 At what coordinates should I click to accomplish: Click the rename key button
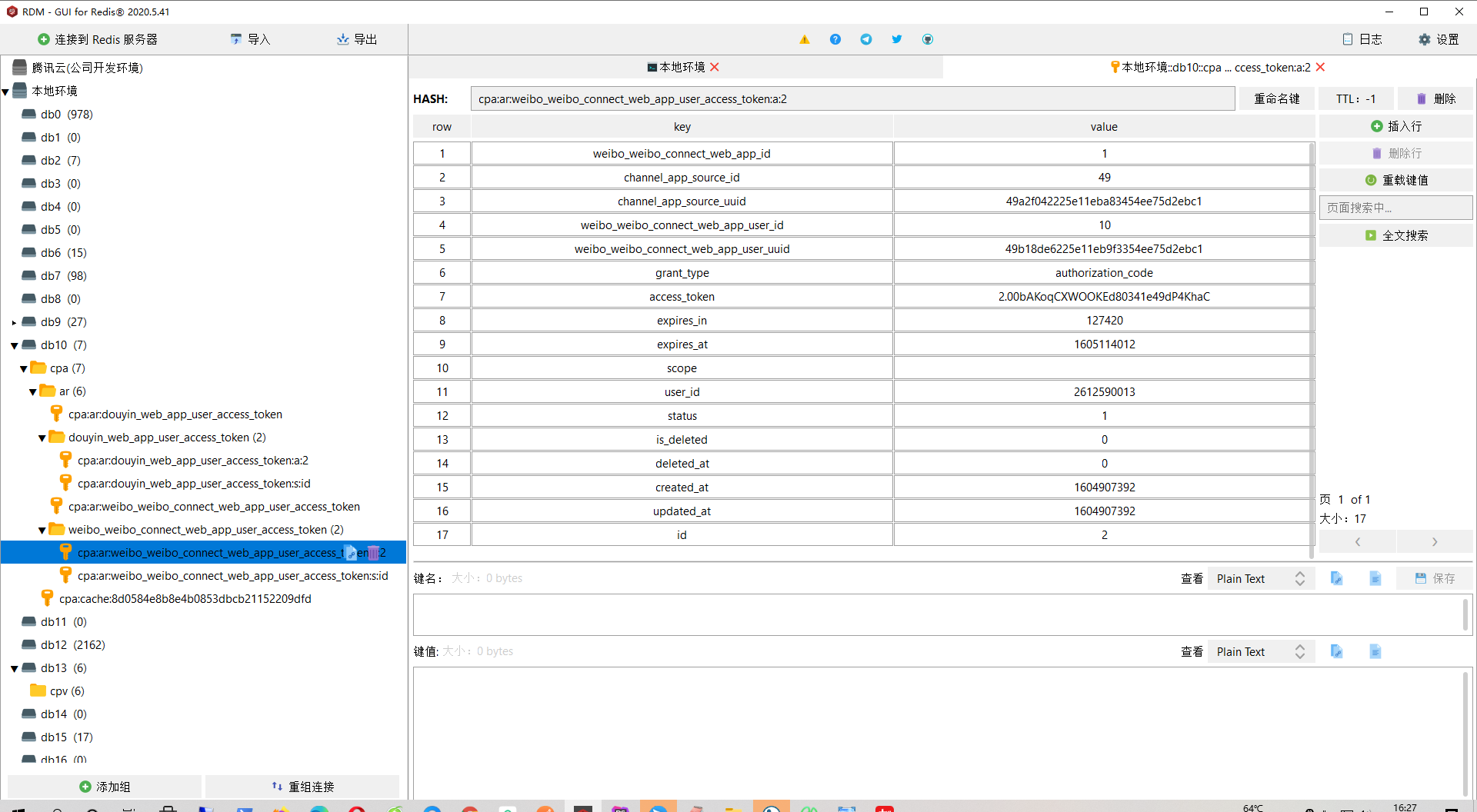tap(1276, 99)
